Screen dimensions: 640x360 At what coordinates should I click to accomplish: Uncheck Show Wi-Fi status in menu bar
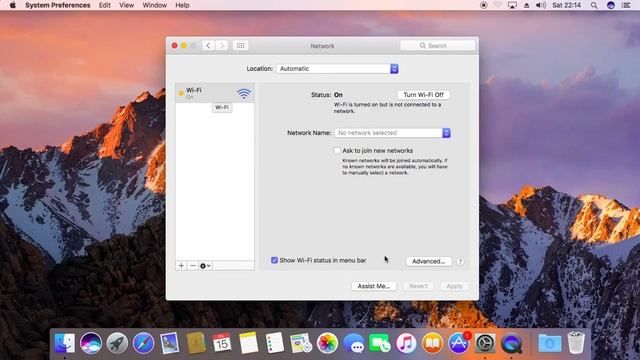tap(274, 260)
